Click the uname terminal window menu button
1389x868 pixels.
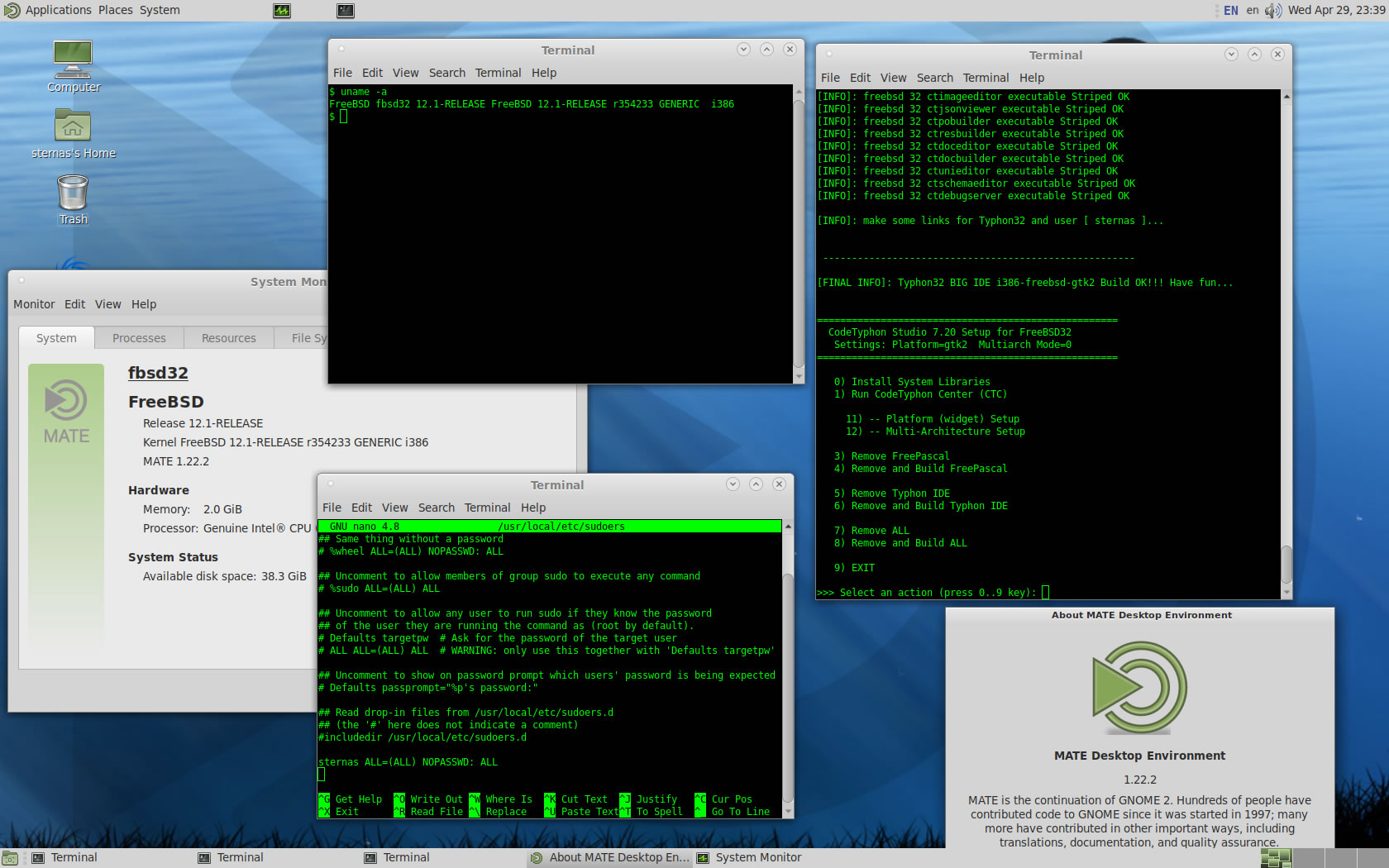pyautogui.click(x=341, y=49)
